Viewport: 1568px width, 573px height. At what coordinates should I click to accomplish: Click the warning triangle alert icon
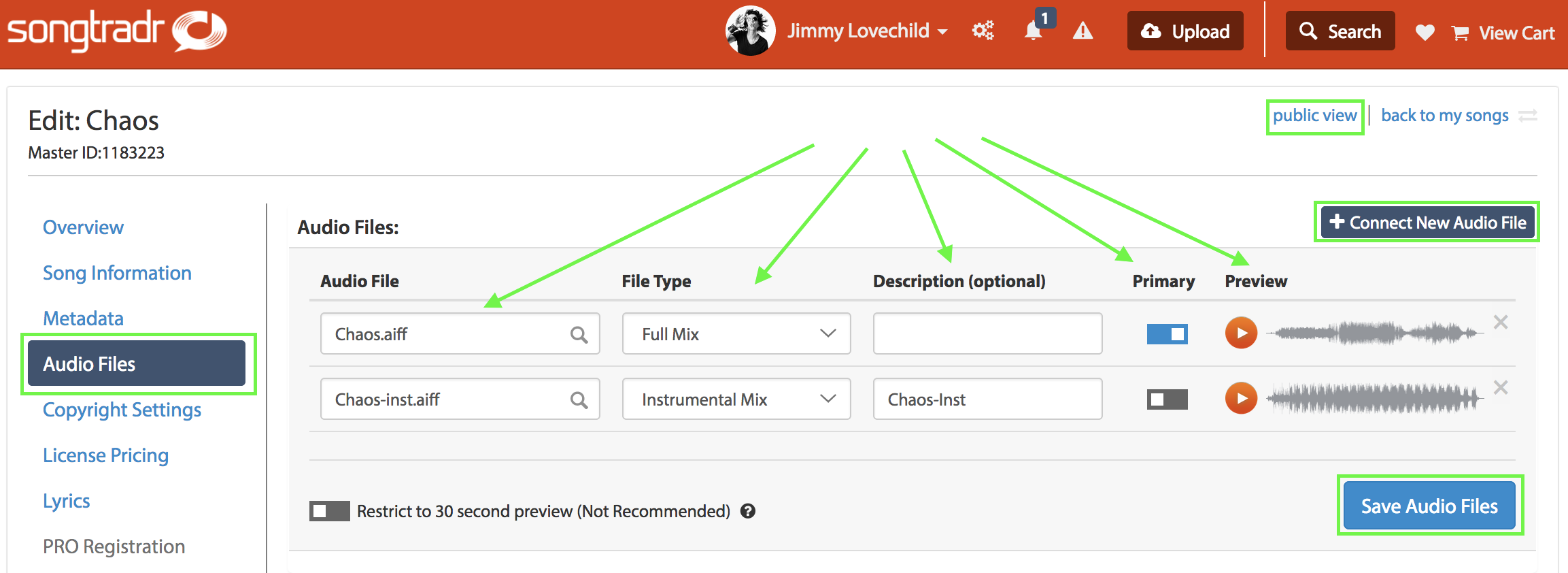1083,31
